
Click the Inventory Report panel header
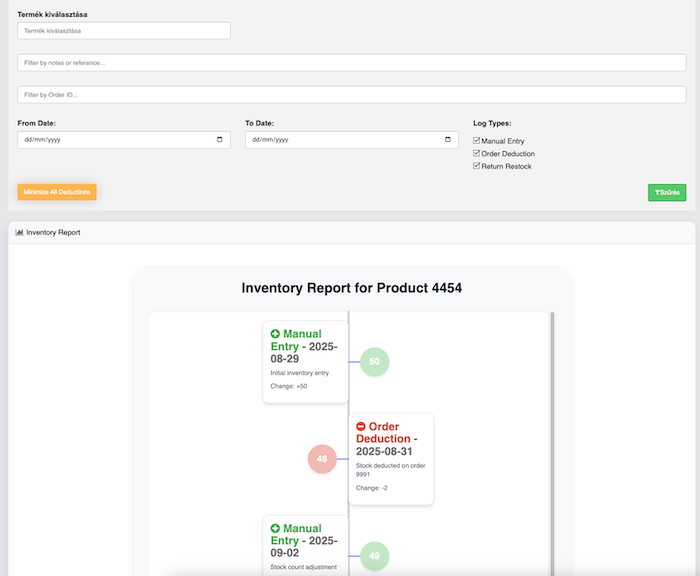[350, 232]
